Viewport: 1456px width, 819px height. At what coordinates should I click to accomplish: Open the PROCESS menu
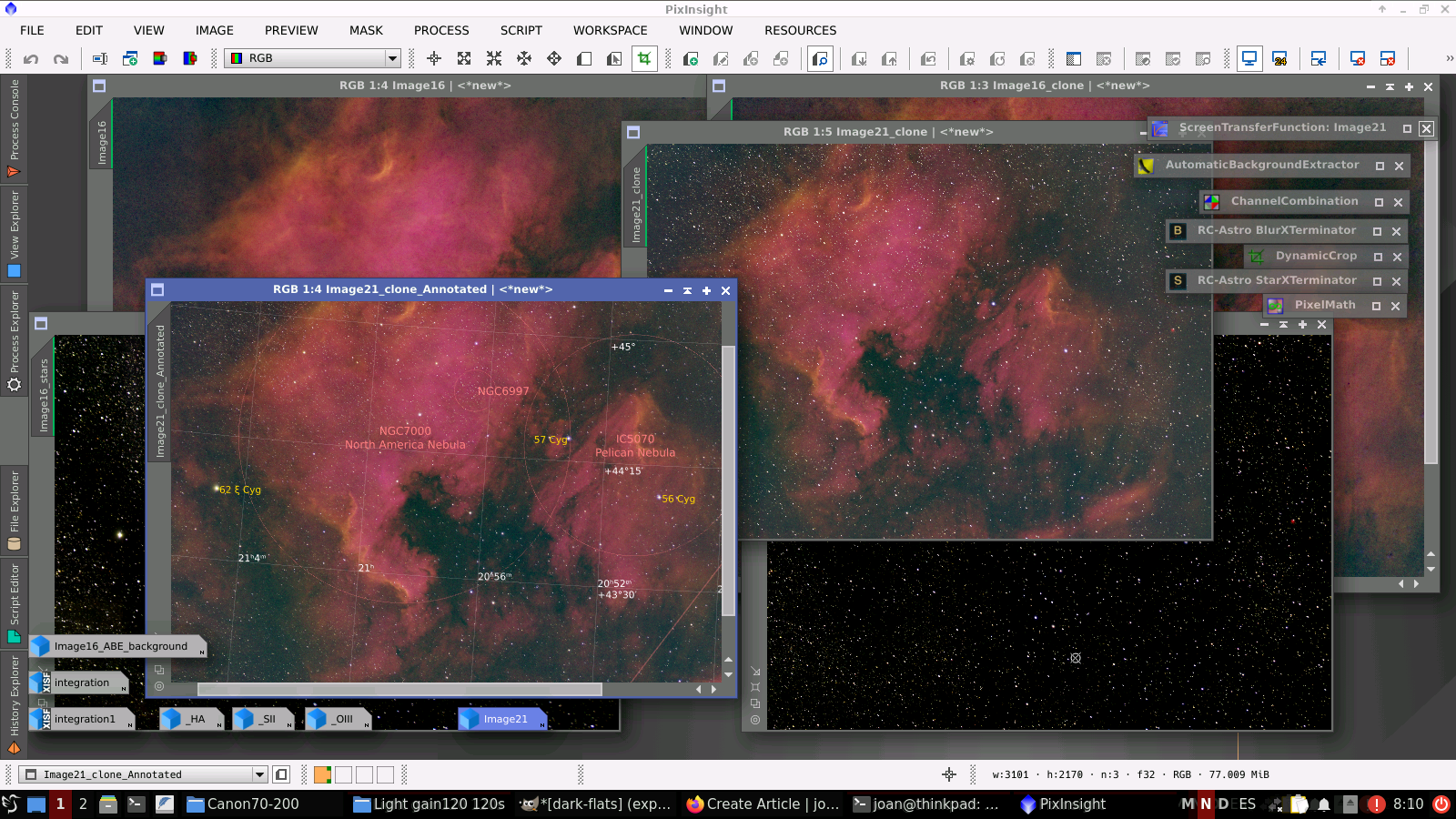point(441,30)
